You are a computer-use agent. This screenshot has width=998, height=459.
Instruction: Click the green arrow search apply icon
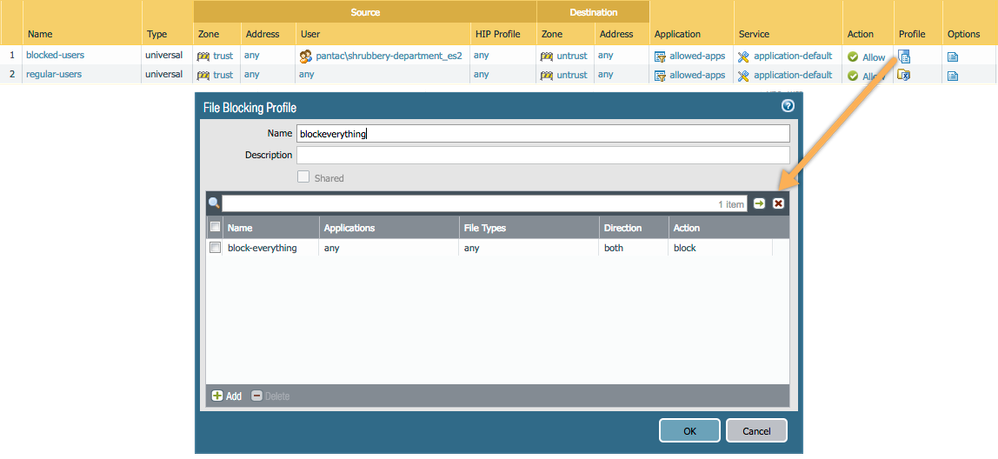click(760, 203)
